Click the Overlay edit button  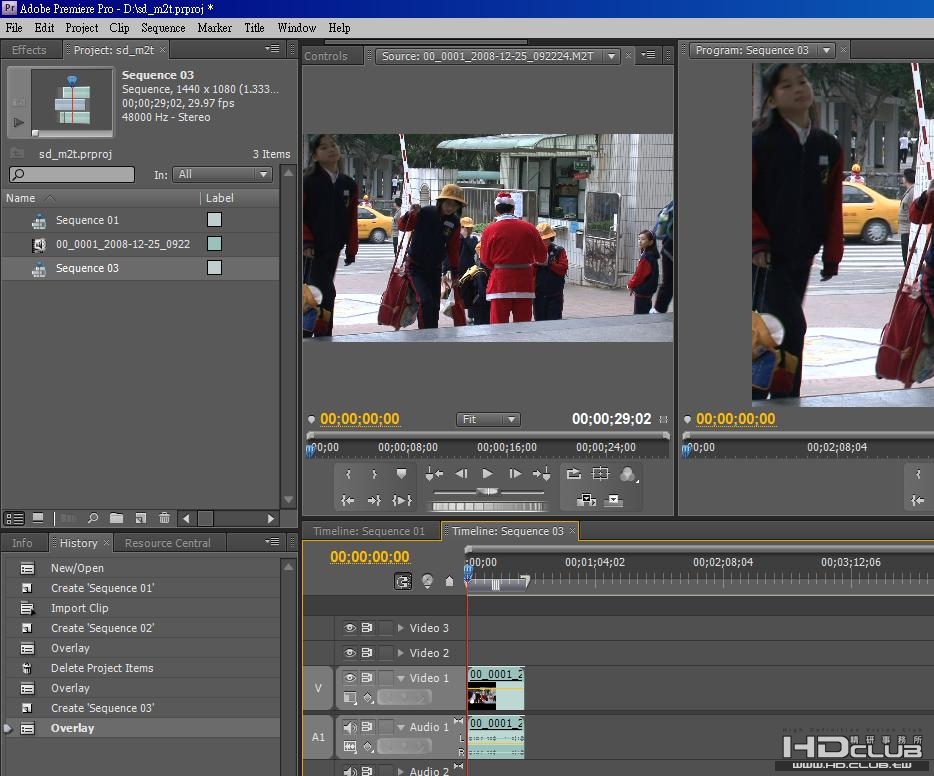pyautogui.click(x=613, y=500)
